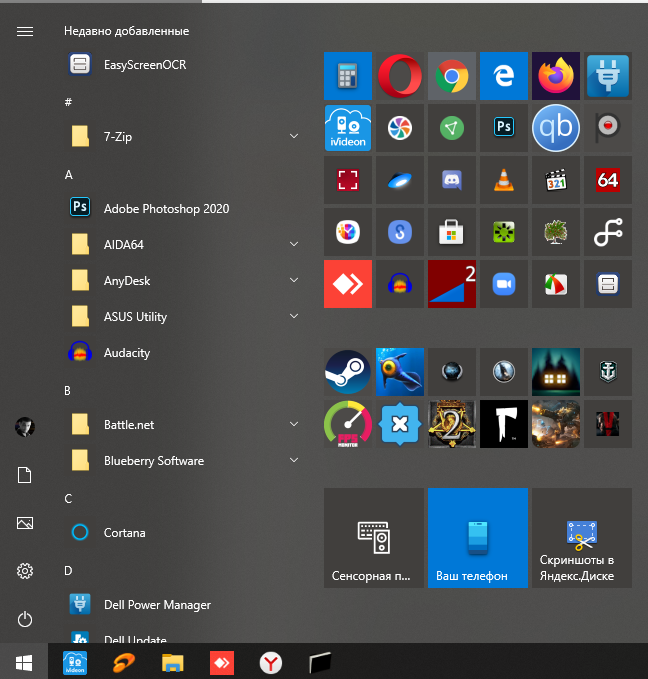
Task: Open the Calculator tile
Action: [347, 76]
